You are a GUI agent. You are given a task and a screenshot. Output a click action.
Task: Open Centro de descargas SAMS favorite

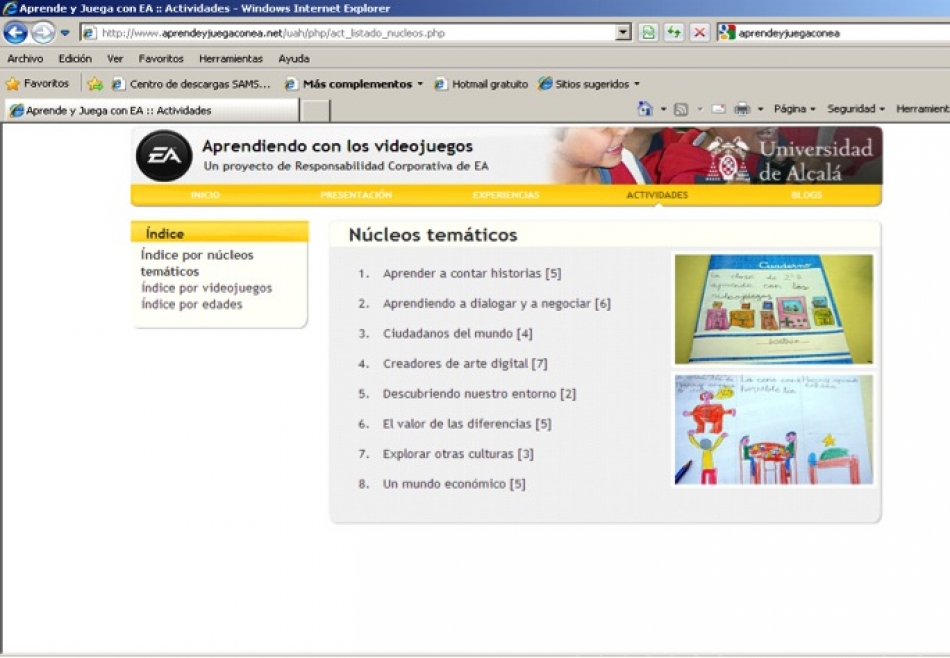tap(191, 84)
